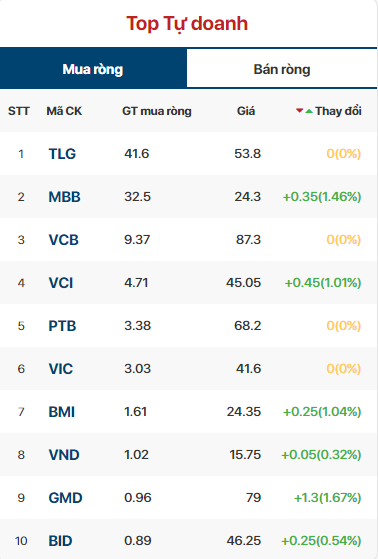Open the BMI stock code

coord(62,412)
